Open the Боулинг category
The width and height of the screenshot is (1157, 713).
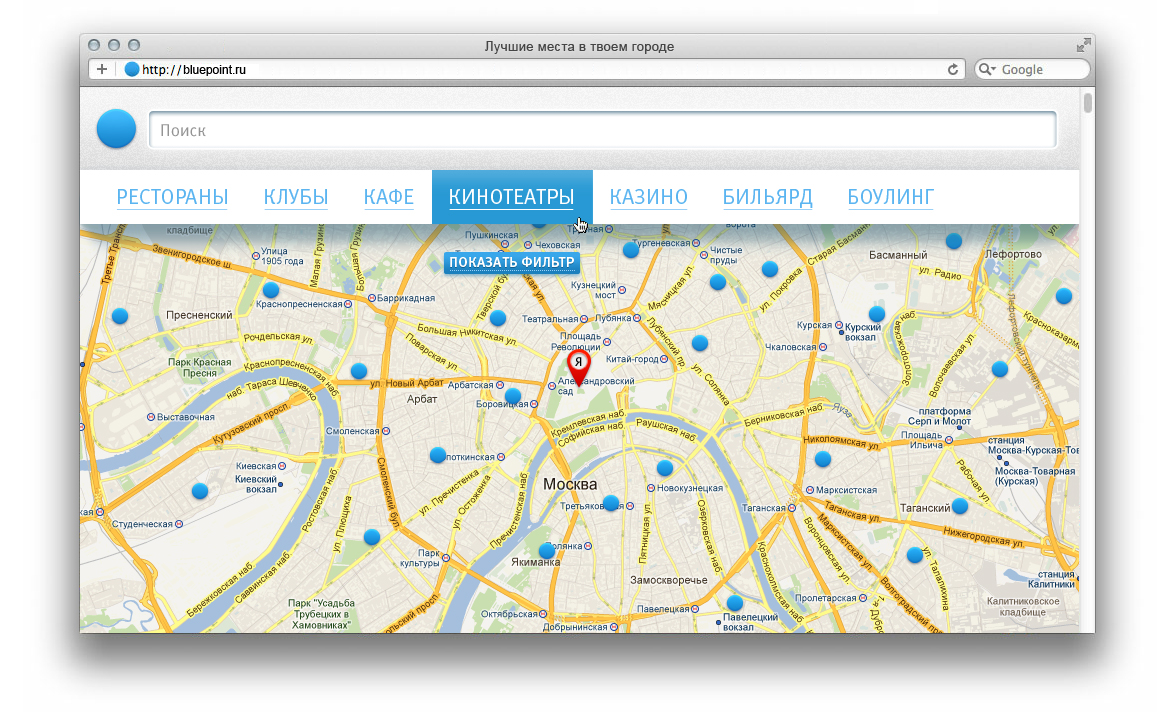click(890, 197)
